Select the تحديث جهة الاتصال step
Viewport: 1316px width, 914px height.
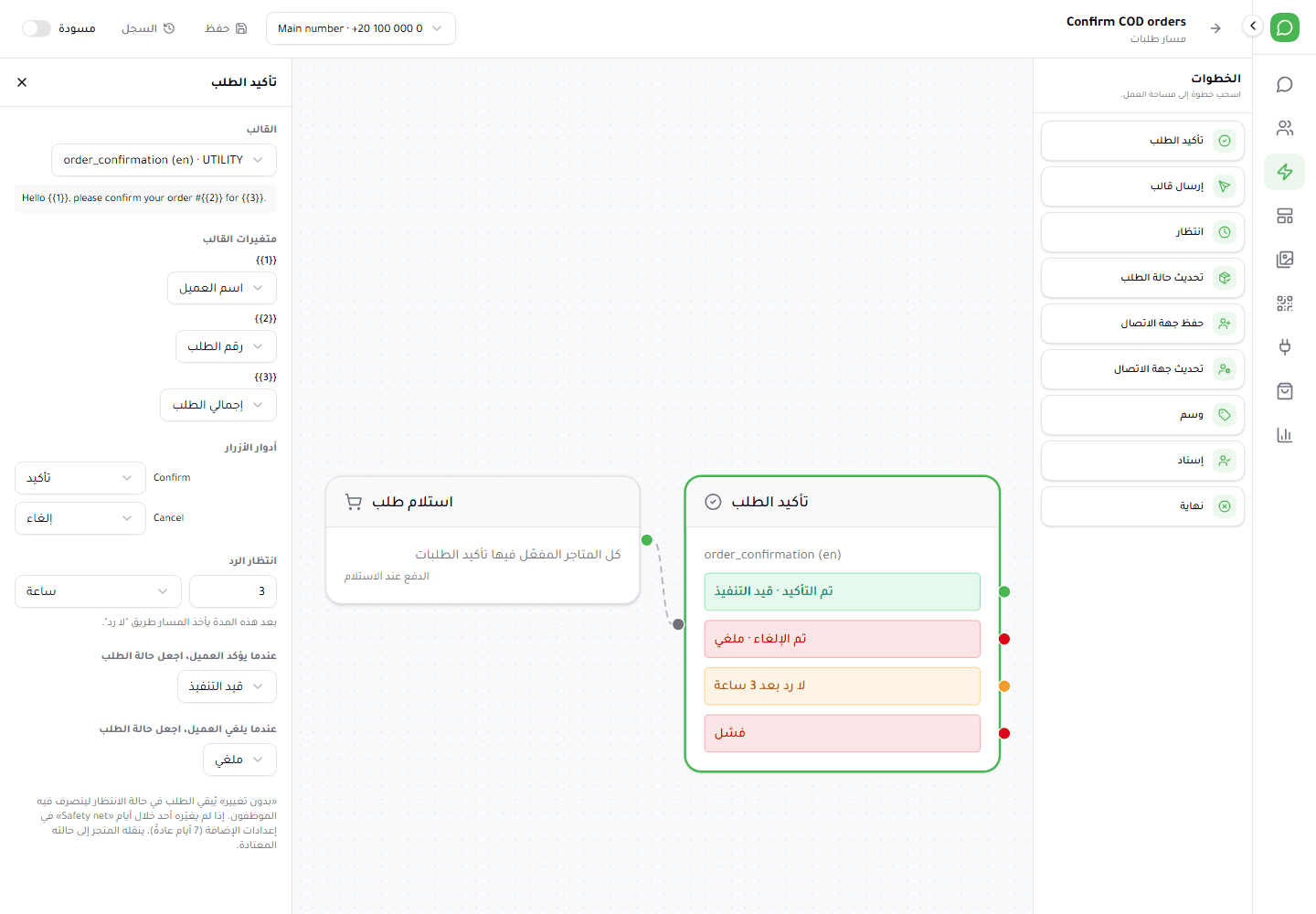1142,369
